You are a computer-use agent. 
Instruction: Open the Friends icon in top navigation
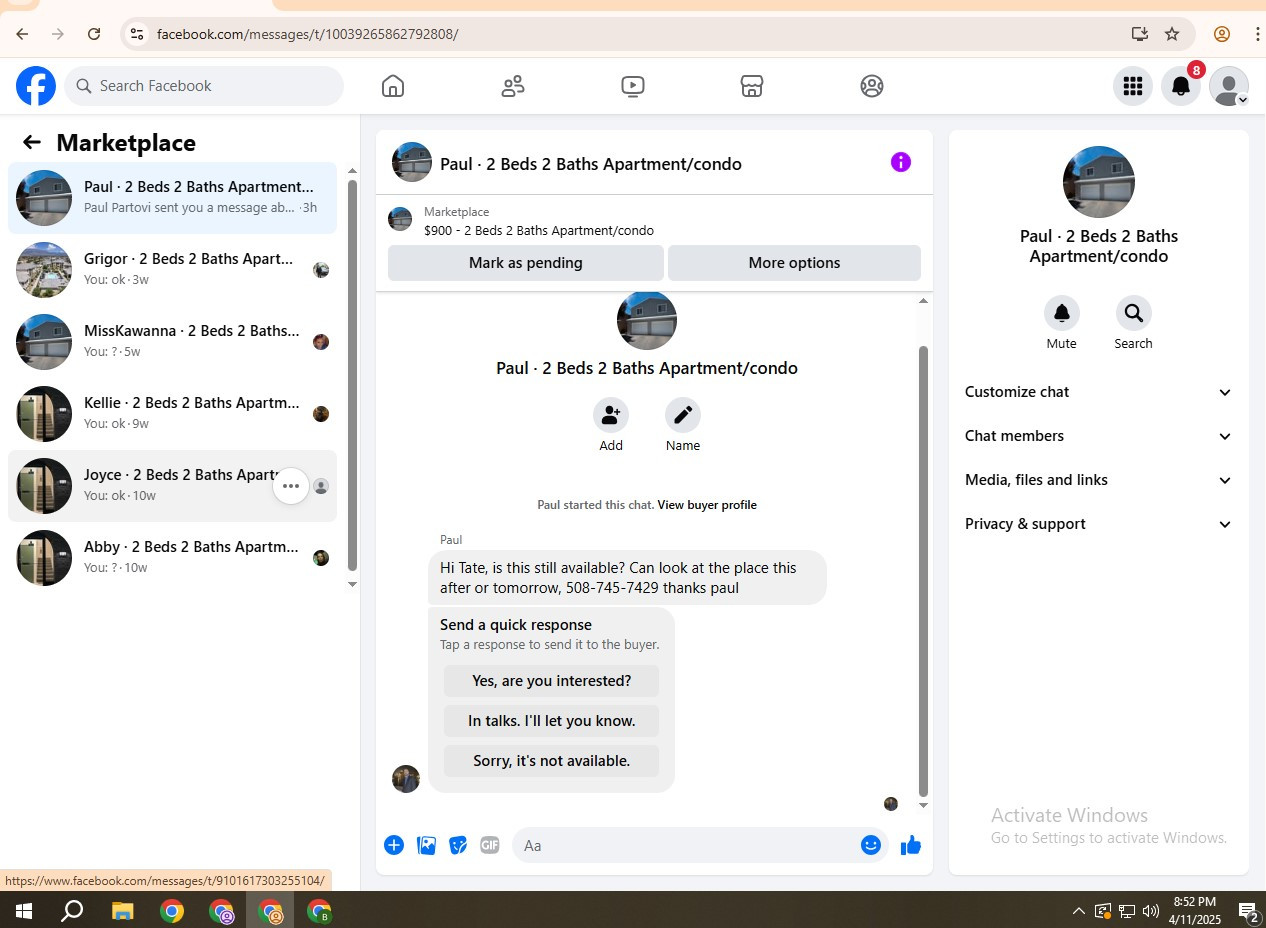click(x=513, y=86)
